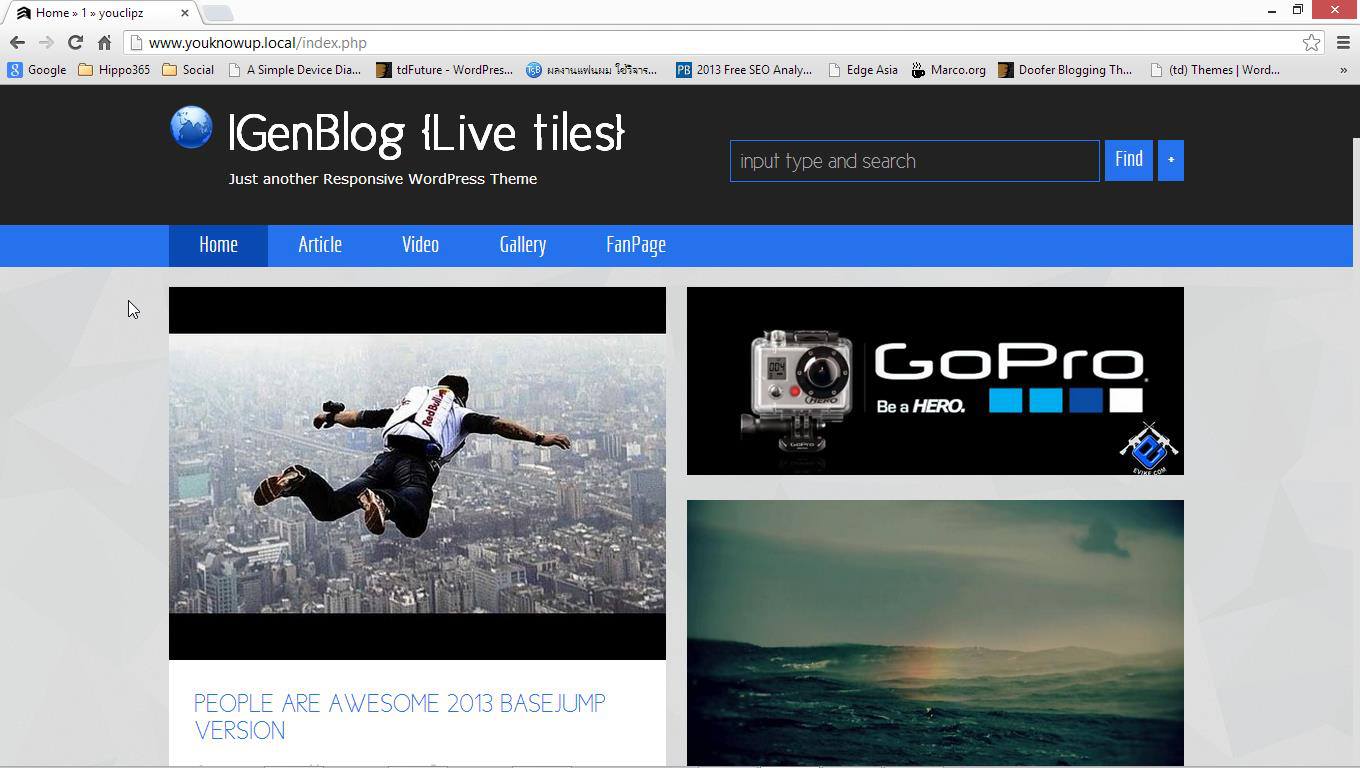Screen dimensions: 1360x768
Task: Open the A Simple Device Dia... bookmark
Action: tap(294, 70)
